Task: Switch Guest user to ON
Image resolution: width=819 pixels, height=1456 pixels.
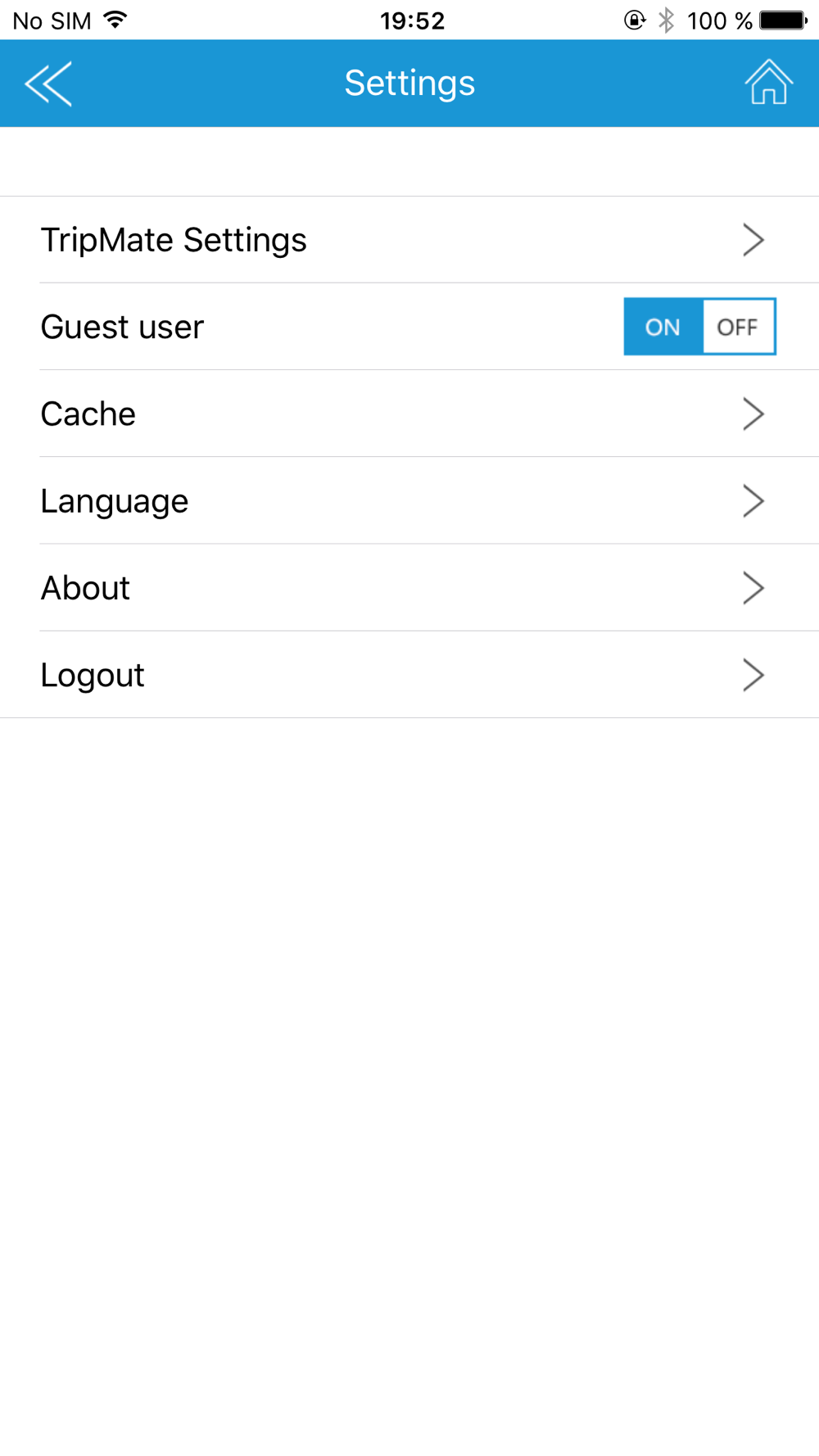Action: [663, 327]
